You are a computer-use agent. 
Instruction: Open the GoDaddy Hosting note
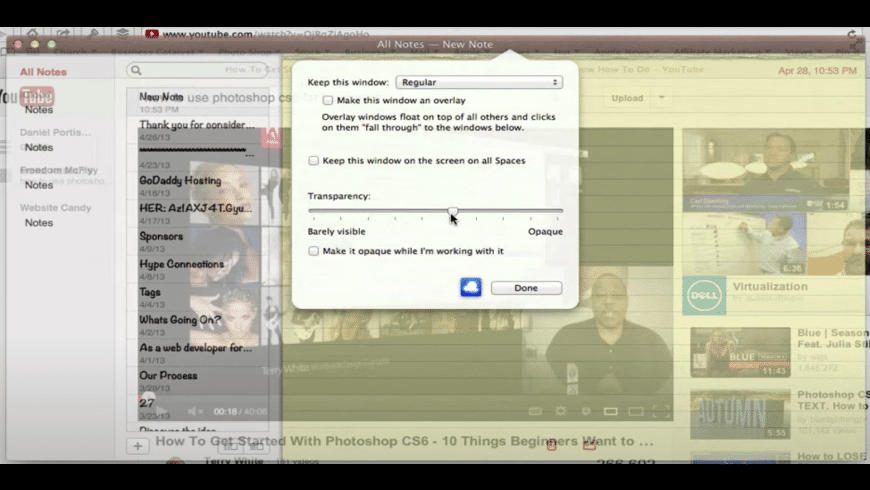(198, 186)
